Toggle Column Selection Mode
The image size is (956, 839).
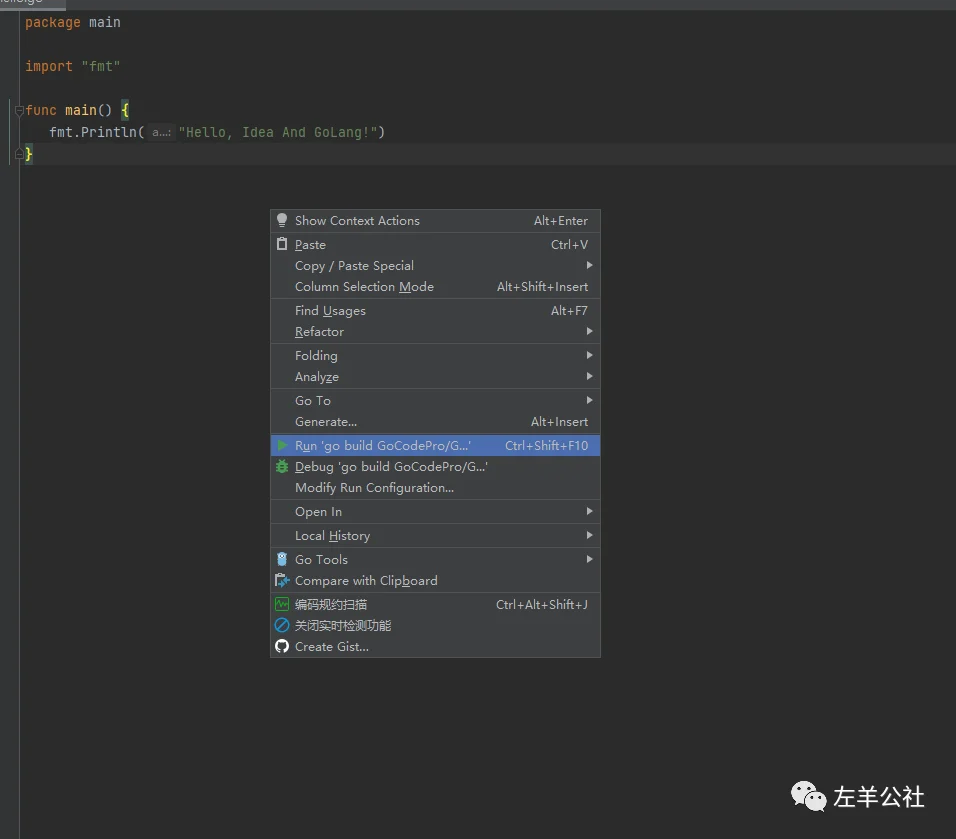[364, 287]
